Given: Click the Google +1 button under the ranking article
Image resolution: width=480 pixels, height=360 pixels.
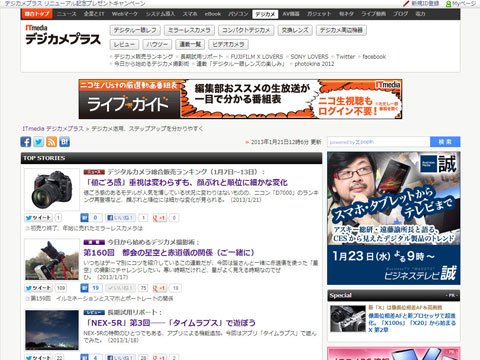Looking at the screenshot, I should (x=159, y=218).
